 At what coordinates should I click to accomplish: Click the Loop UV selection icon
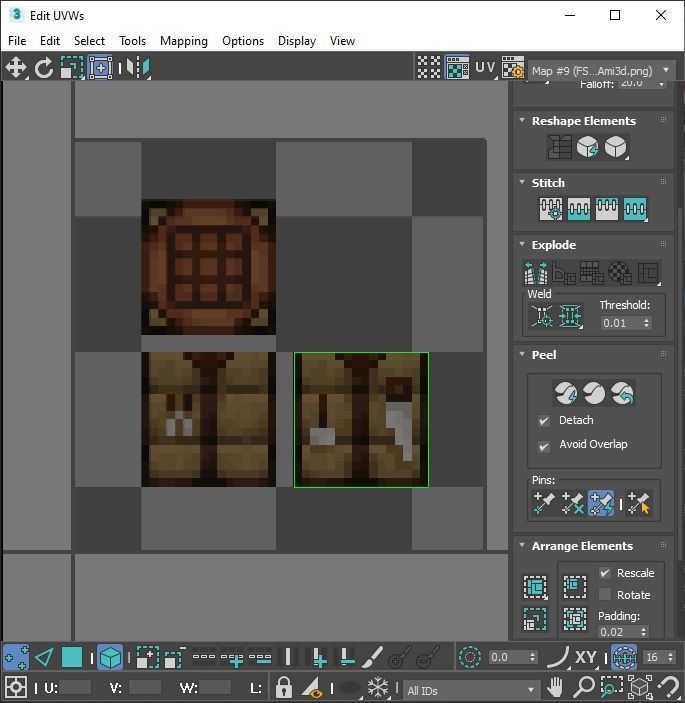(x=204, y=657)
